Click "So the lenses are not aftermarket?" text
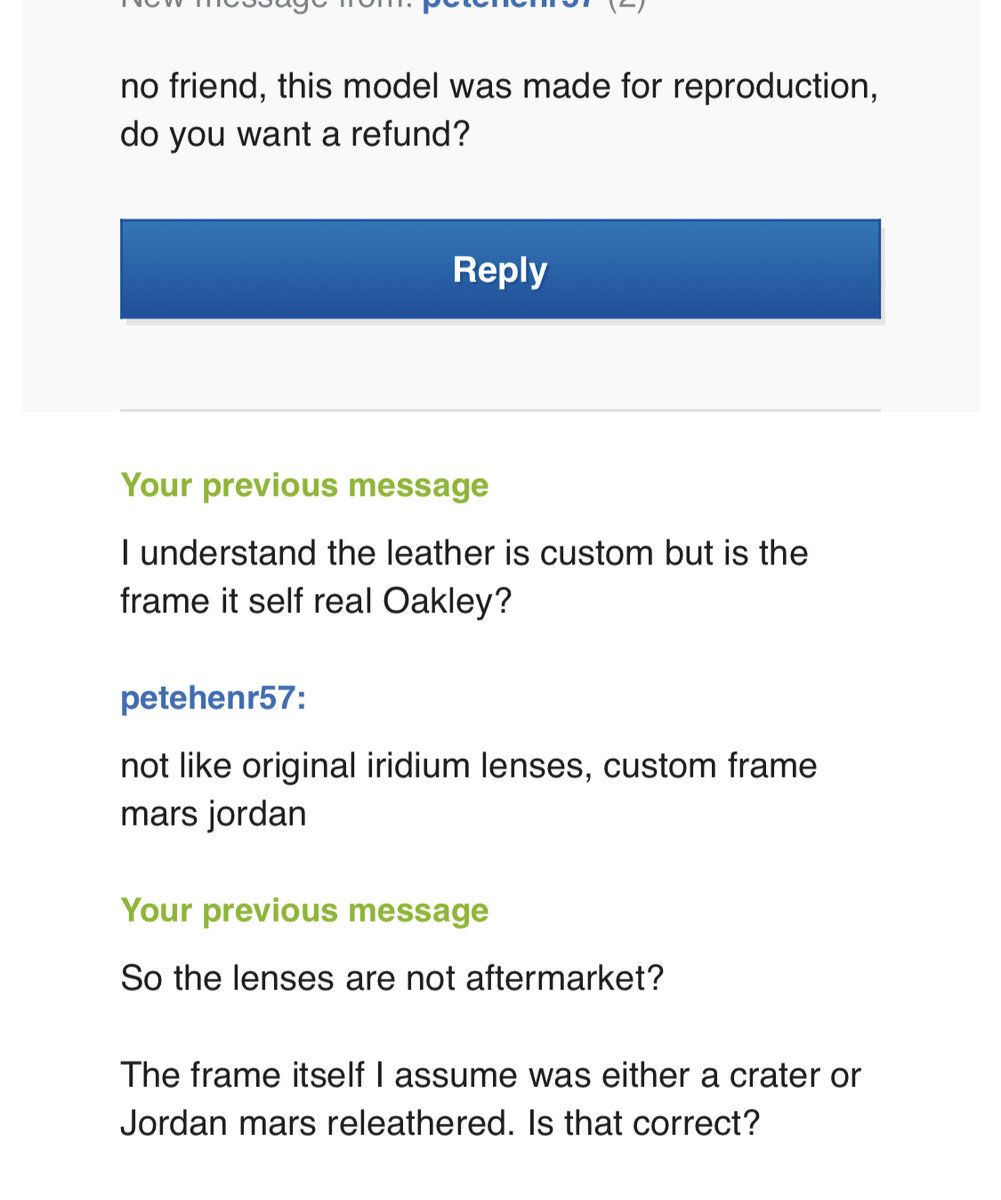This screenshot has width=1001, height=1200. (391, 977)
